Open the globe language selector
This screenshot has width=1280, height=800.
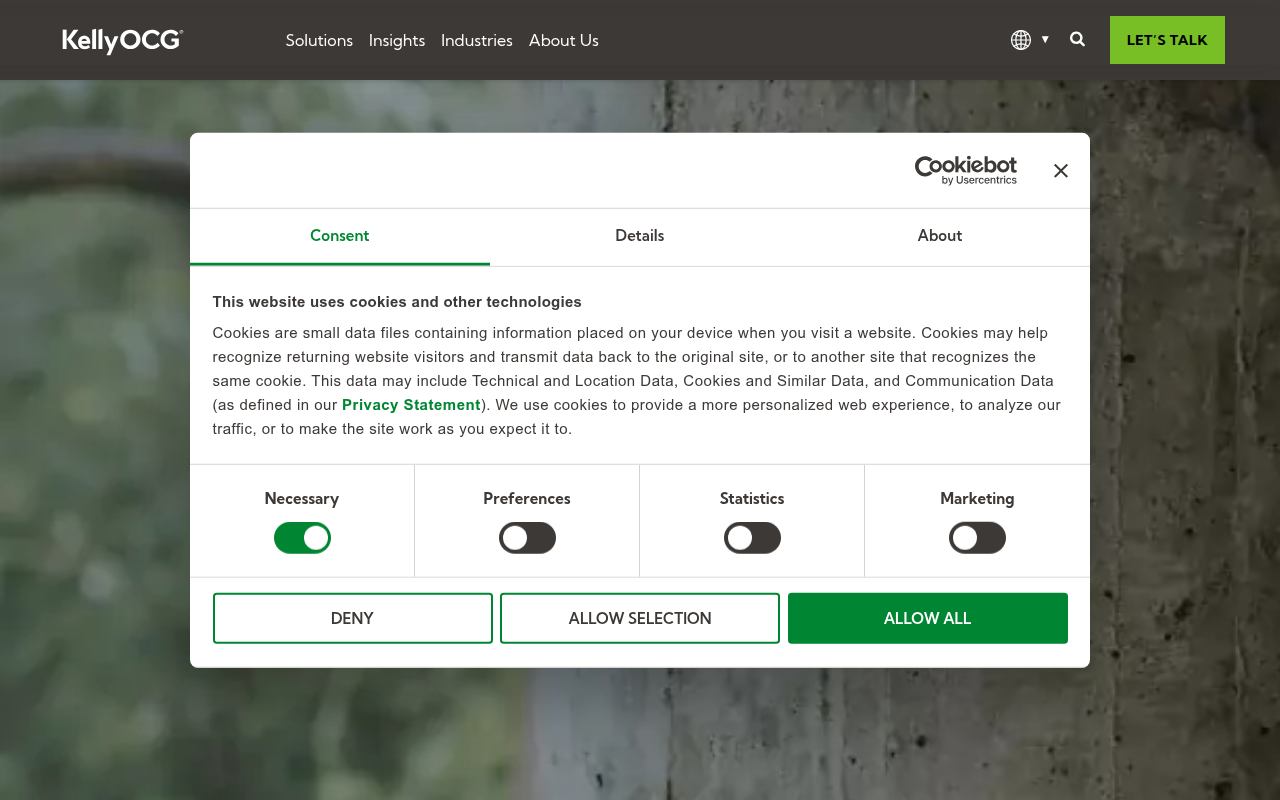(1020, 40)
